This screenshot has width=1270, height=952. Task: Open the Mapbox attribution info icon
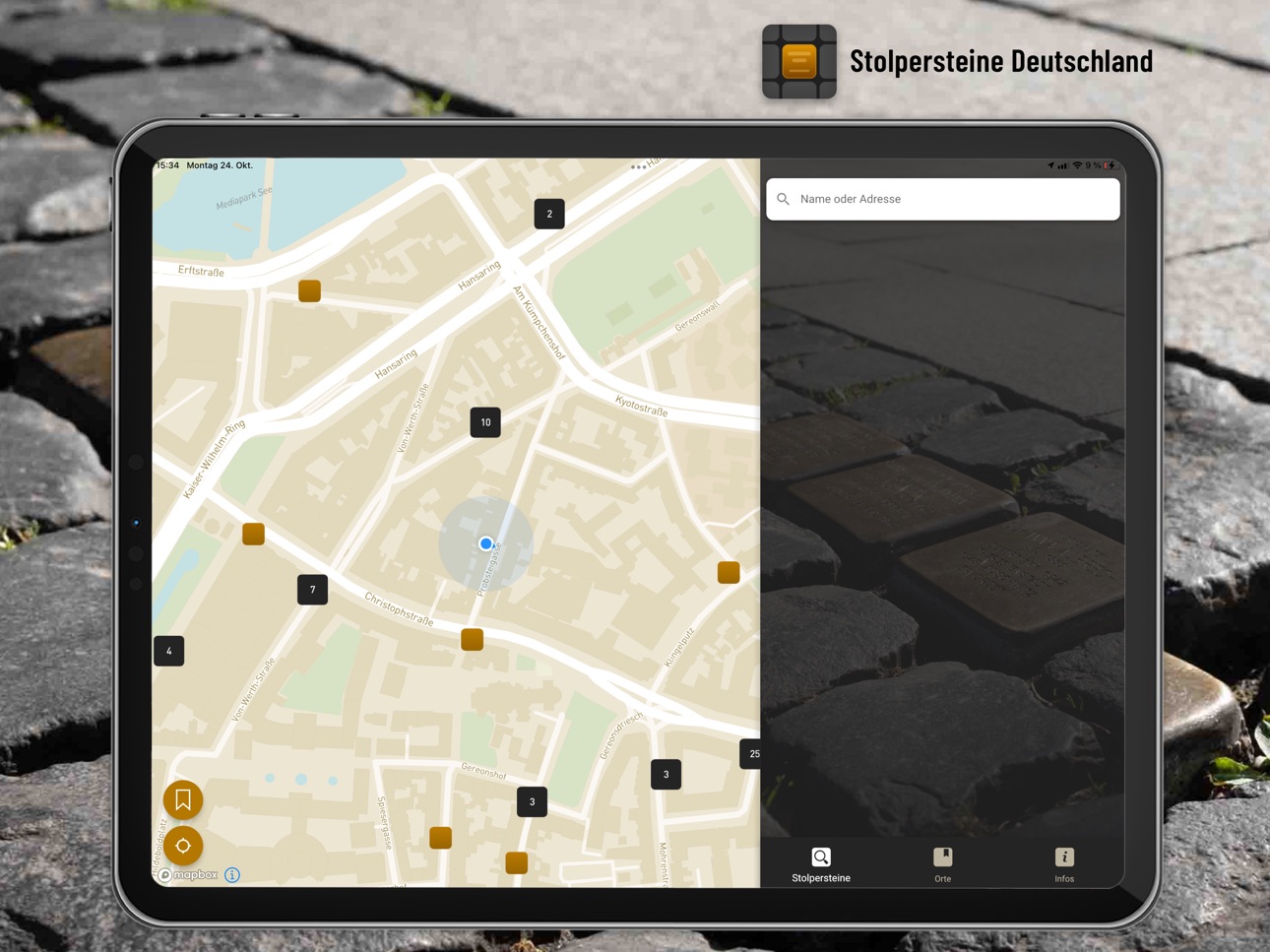232,874
